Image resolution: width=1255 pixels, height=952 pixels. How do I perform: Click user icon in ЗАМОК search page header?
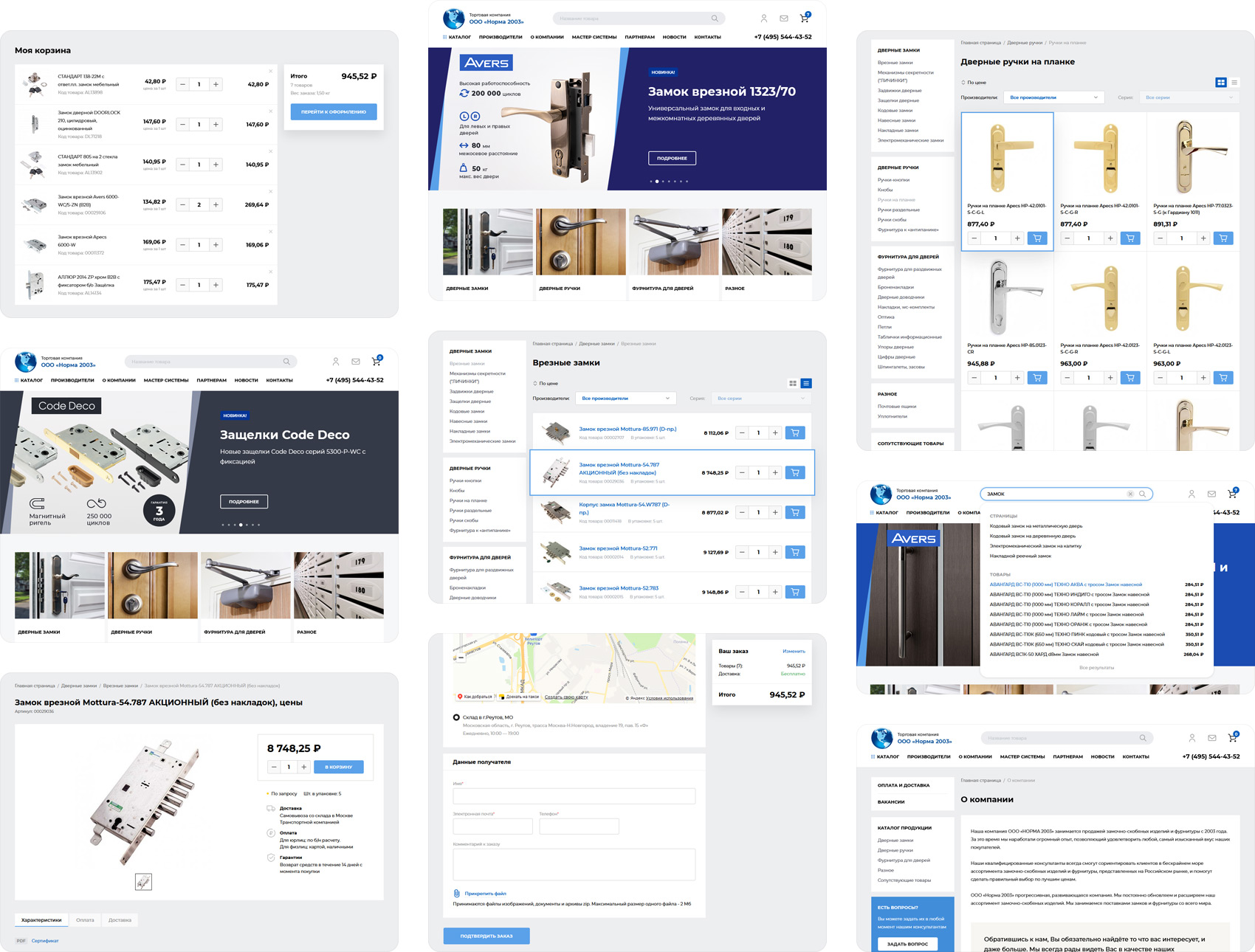pos(1192,494)
